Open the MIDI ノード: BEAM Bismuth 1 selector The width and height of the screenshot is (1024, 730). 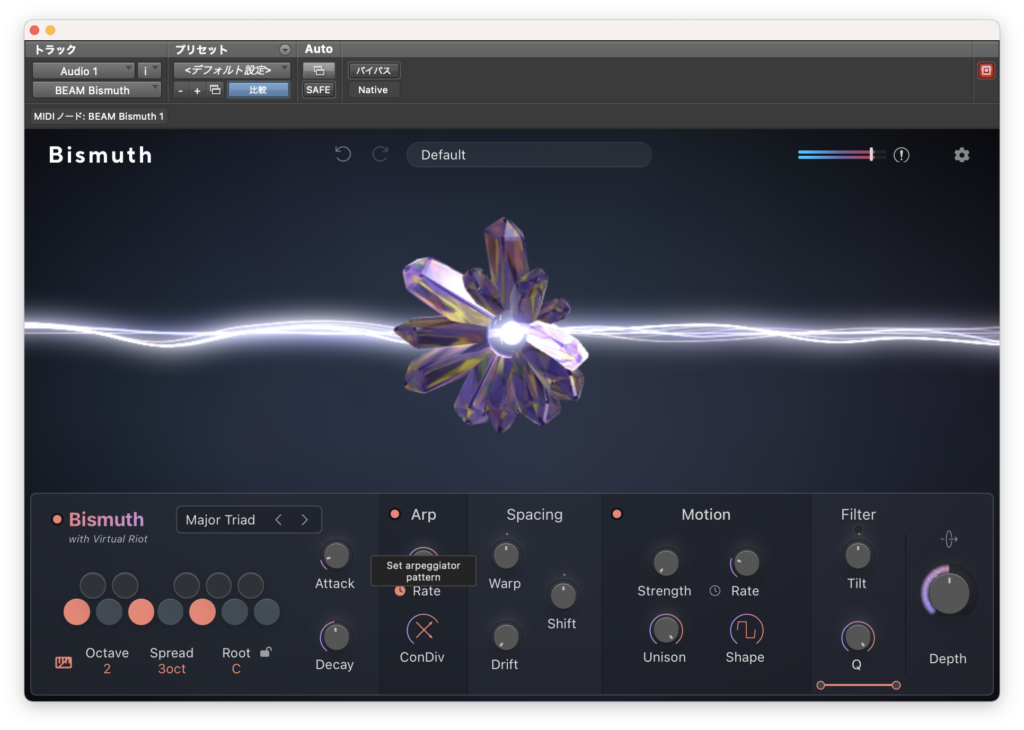[x=99, y=116]
